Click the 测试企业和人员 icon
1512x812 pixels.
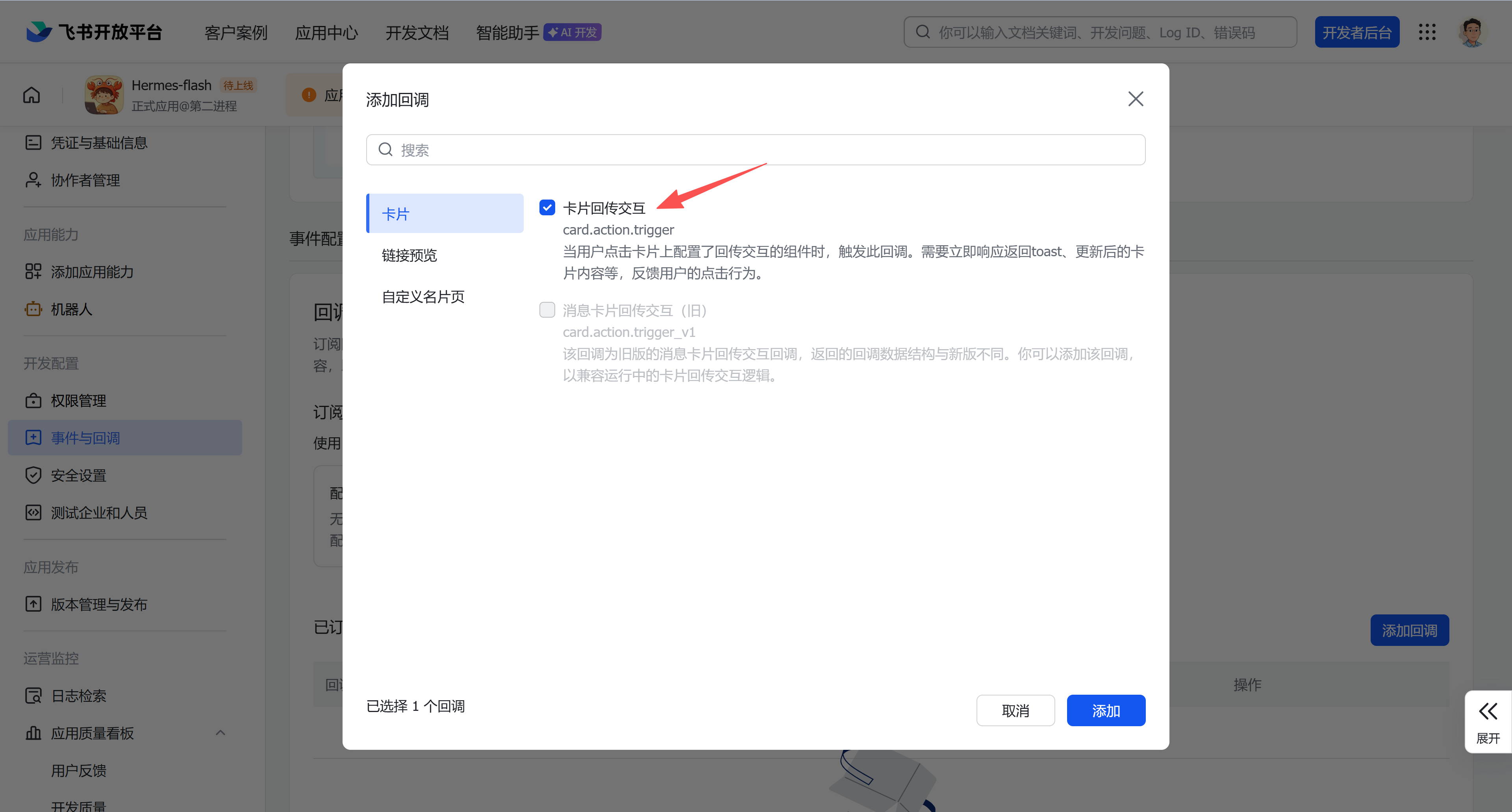(33, 512)
